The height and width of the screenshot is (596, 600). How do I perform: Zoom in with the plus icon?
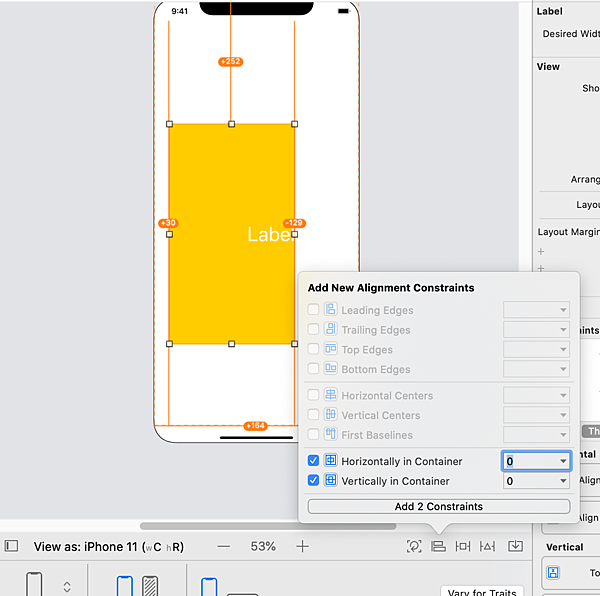click(x=302, y=546)
